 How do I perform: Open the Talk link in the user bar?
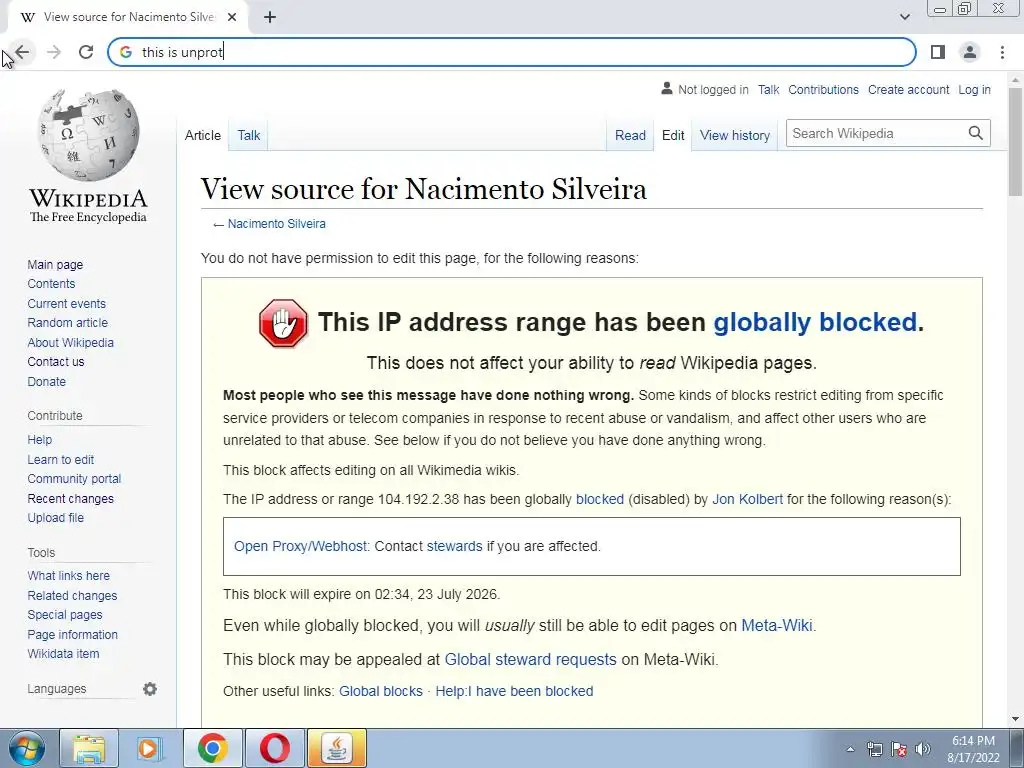(x=769, y=89)
